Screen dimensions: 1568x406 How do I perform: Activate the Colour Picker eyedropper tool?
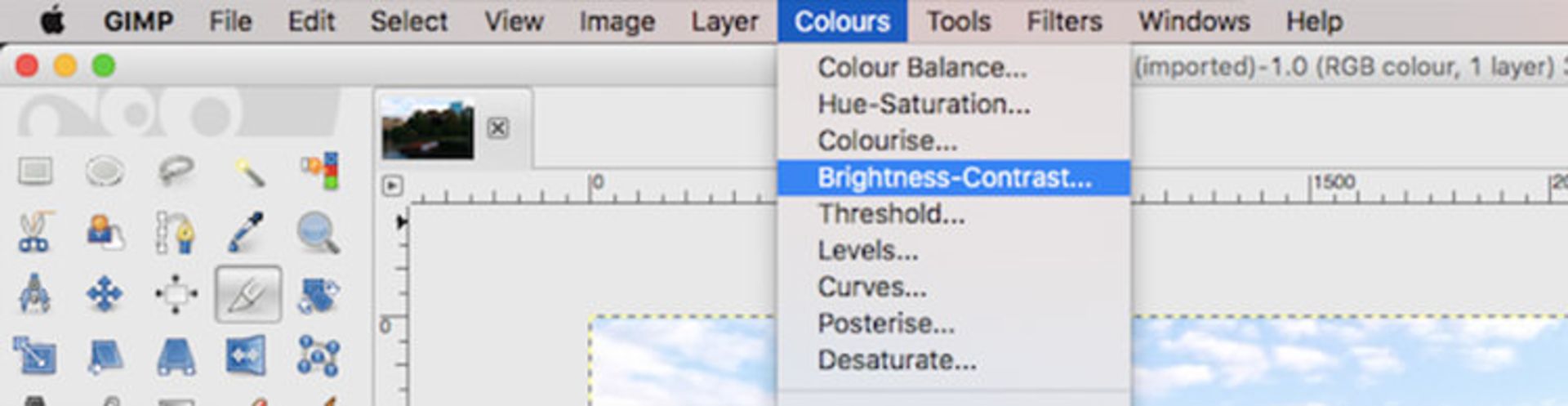pos(247,233)
